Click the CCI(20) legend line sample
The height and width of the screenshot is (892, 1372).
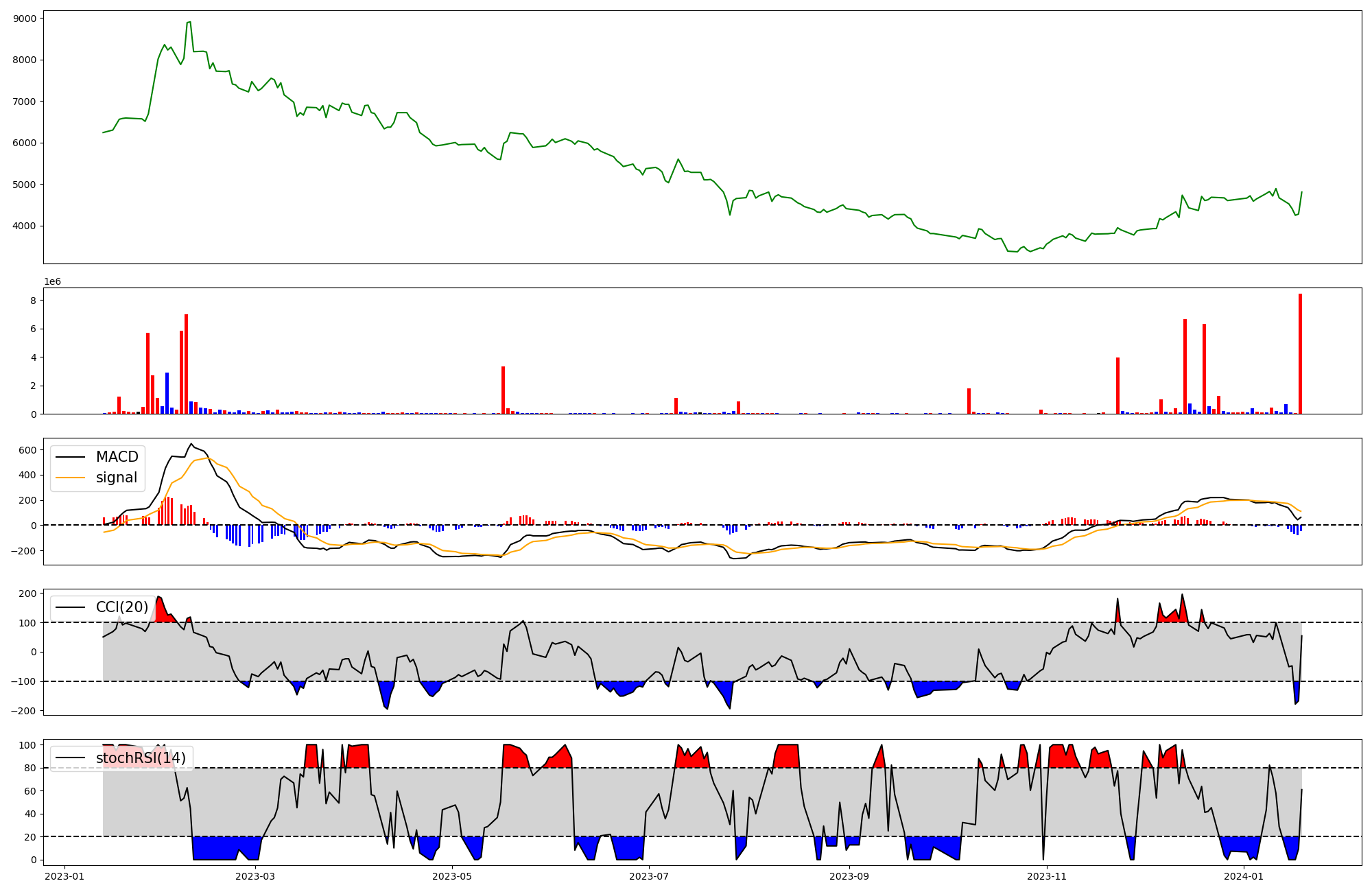[71, 607]
